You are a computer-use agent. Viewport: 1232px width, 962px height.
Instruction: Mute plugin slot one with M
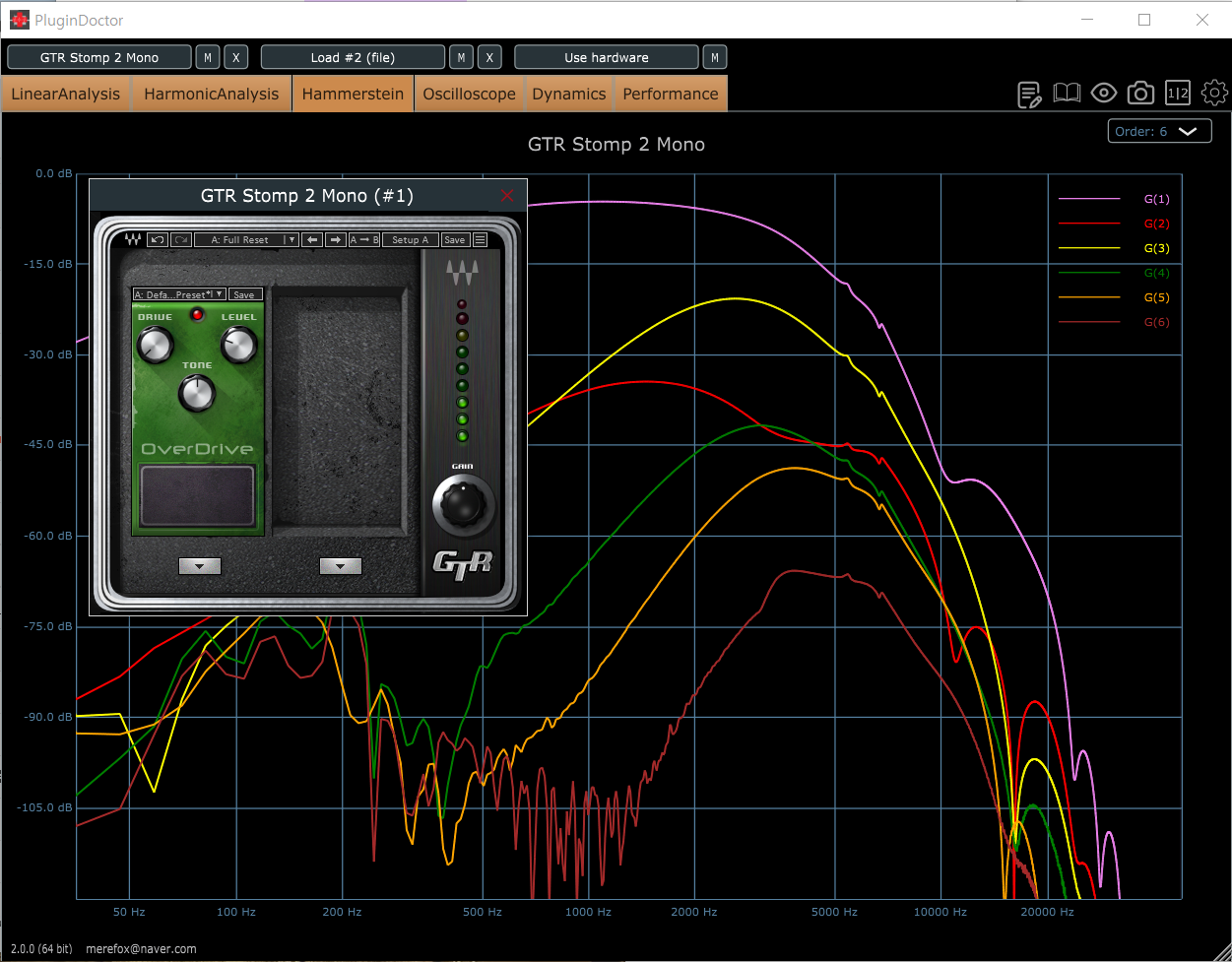(208, 57)
